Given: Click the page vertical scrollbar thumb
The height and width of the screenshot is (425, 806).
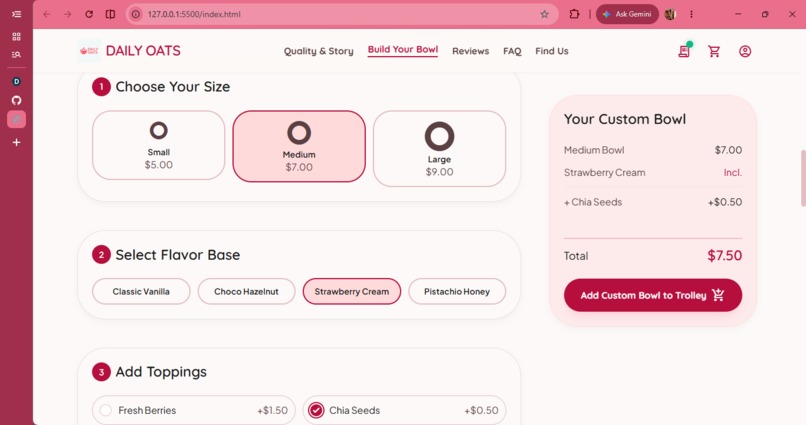Looking at the screenshot, I should [802, 178].
